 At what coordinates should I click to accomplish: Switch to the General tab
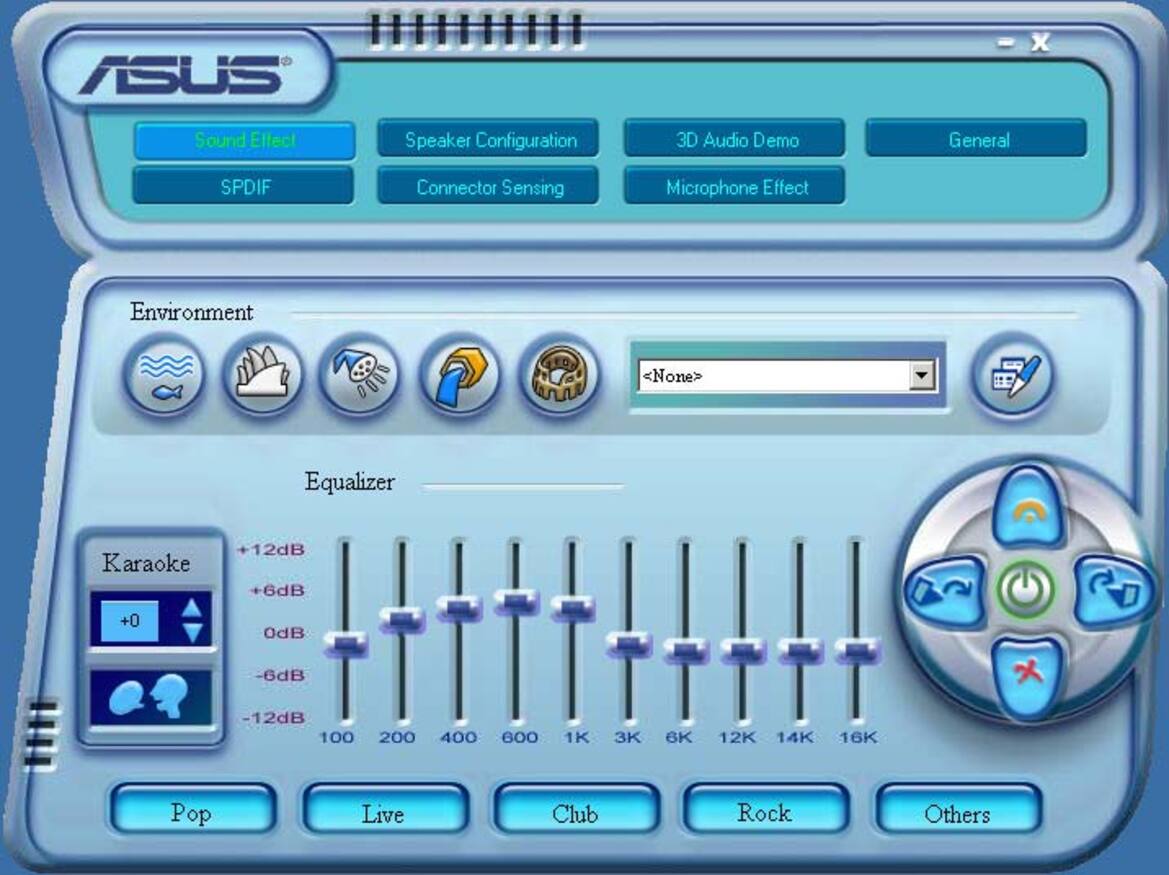click(977, 139)
